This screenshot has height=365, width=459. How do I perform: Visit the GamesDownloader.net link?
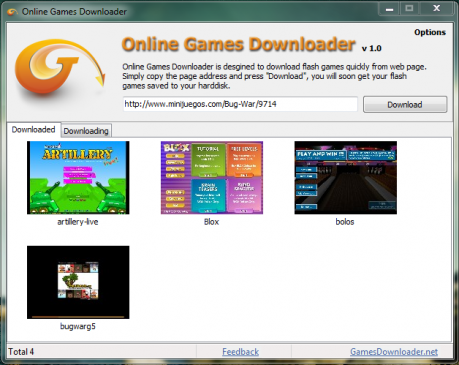tap(394, 352)
